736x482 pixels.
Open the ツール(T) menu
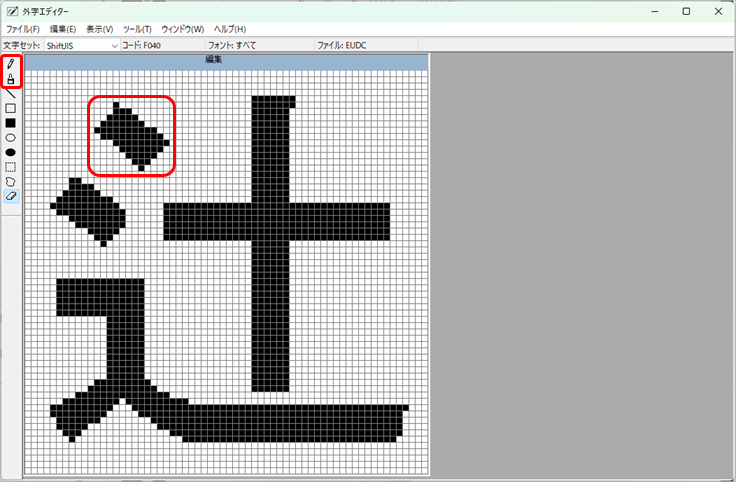137,29
